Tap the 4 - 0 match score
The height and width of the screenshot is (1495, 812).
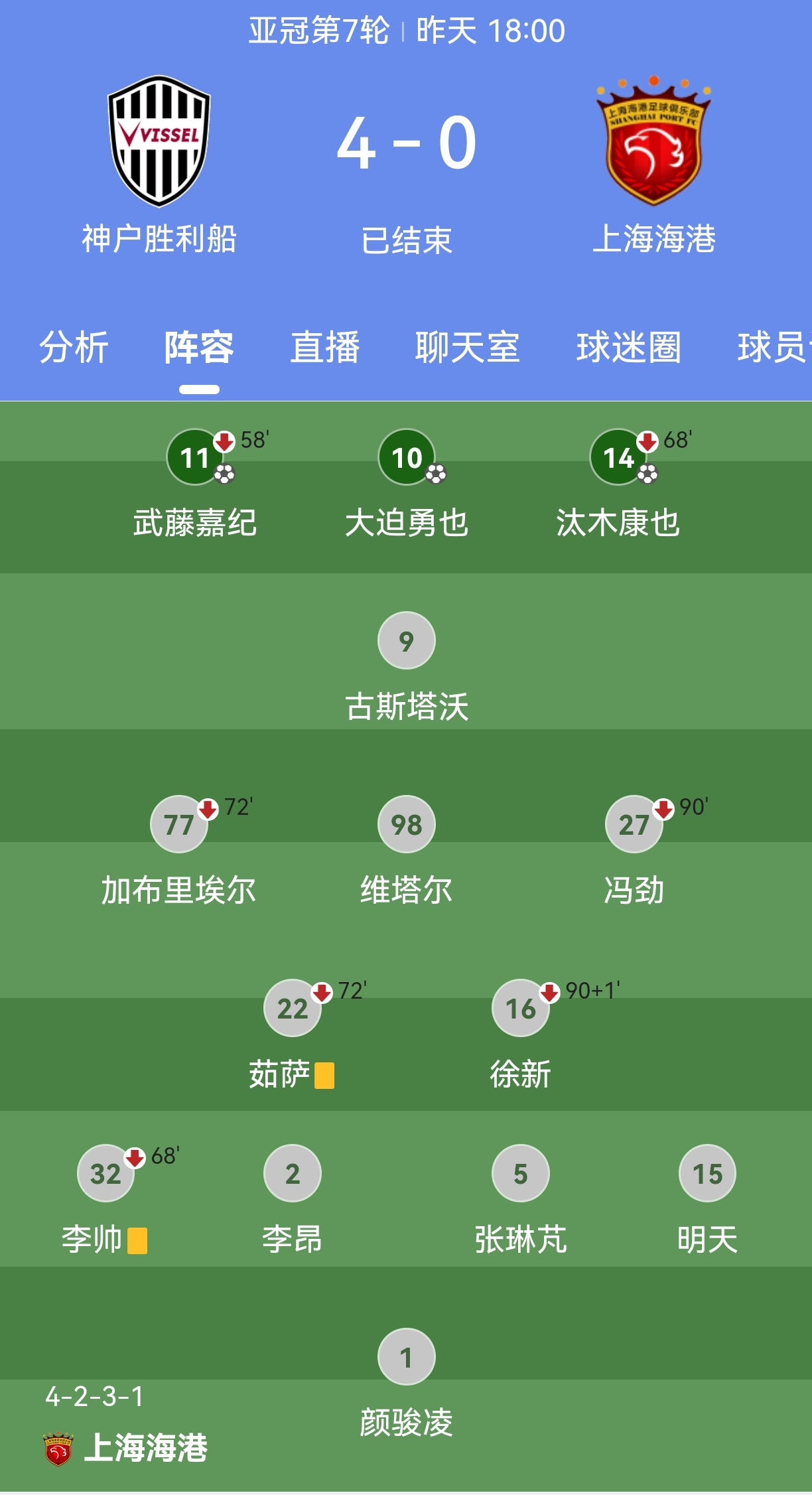click(x=407, y=143)
